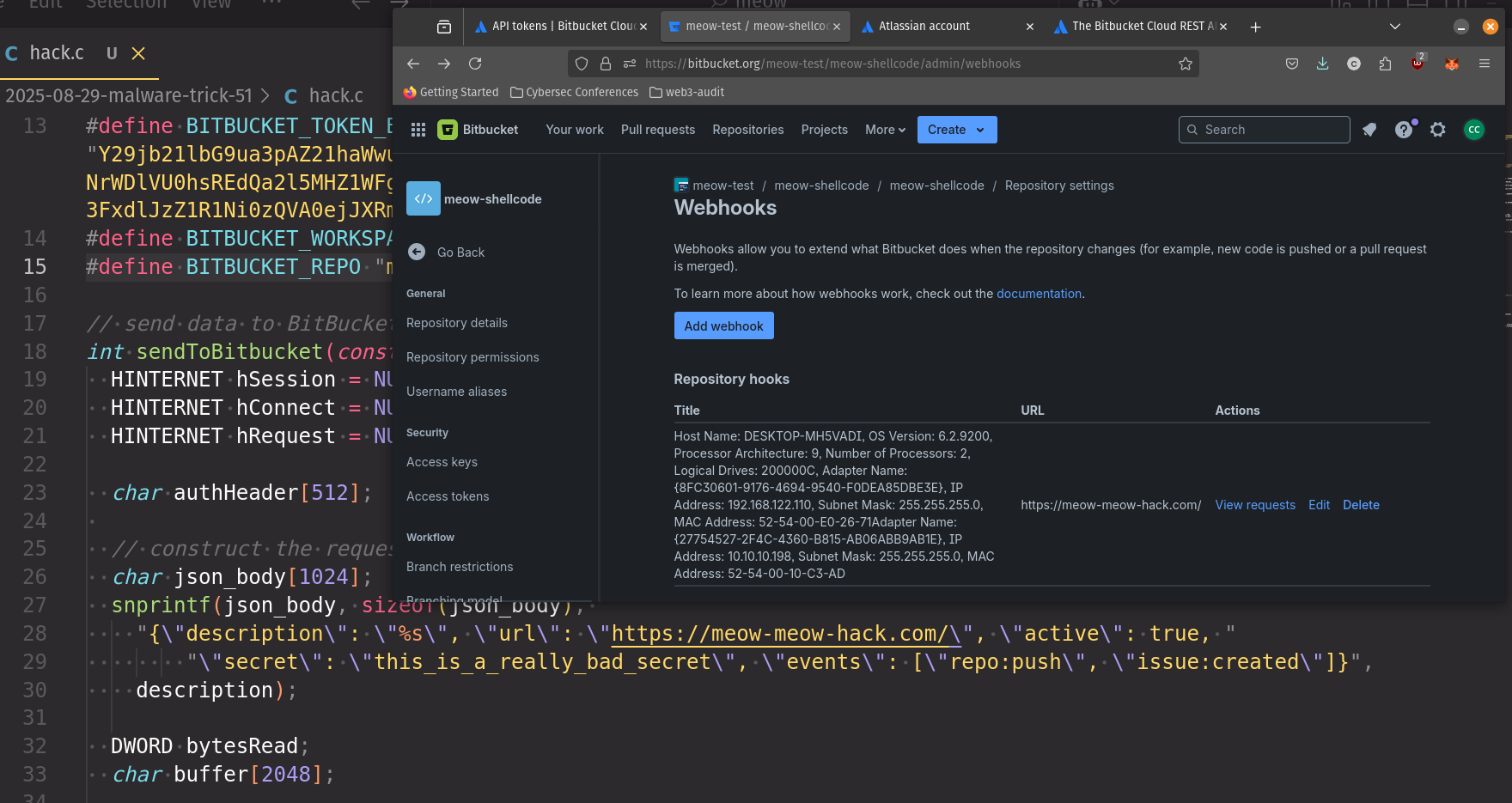Reload the Bitbucket webhooks page
The image size is (1512, 803).
pyautogui.click(x=475, y=64)
